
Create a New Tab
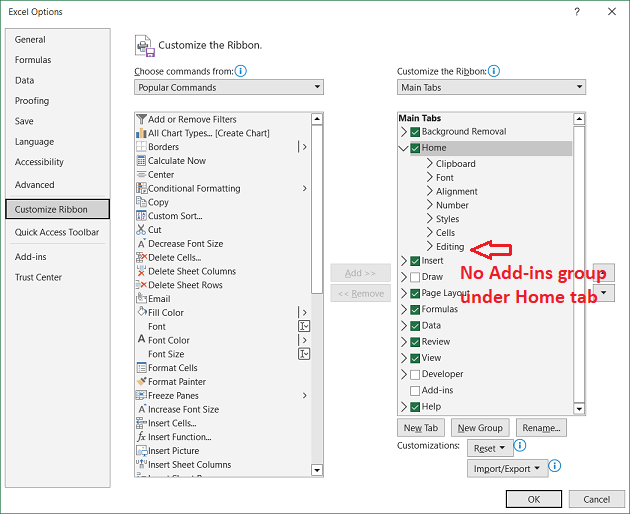click(x=421, y=428)
